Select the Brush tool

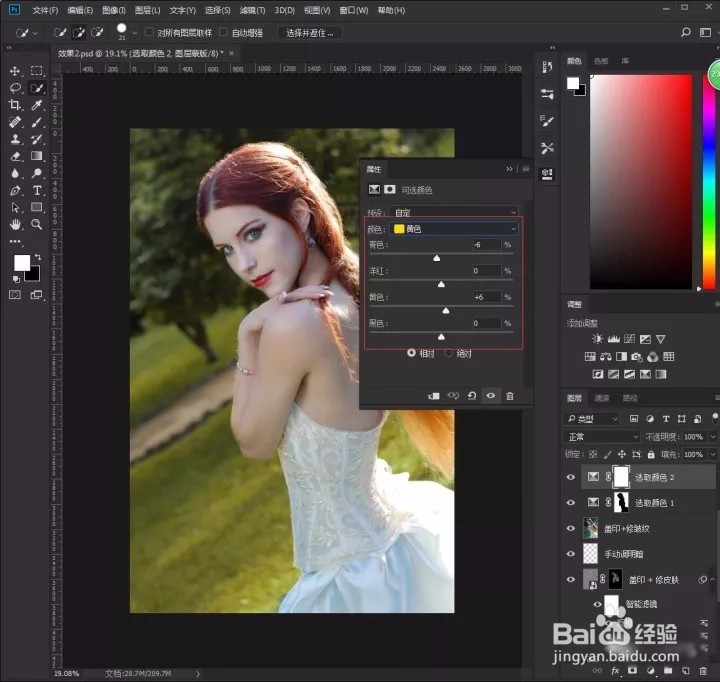tap(37, 122)
